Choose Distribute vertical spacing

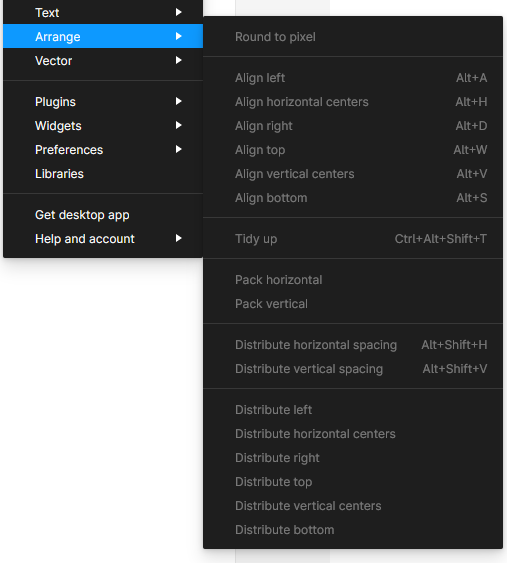click(x=353, y=369)
